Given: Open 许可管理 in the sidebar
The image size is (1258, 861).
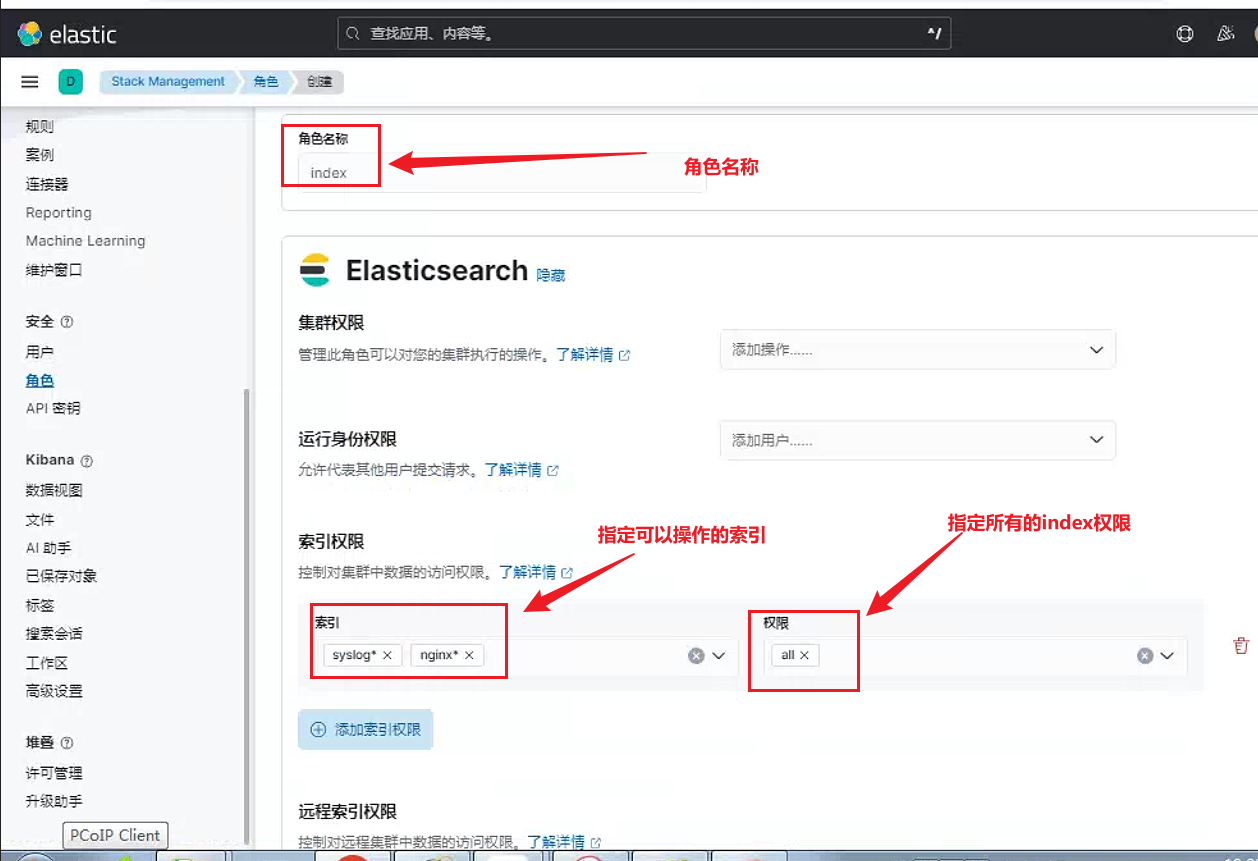Looking at the screenshot, I should point(54,773).
